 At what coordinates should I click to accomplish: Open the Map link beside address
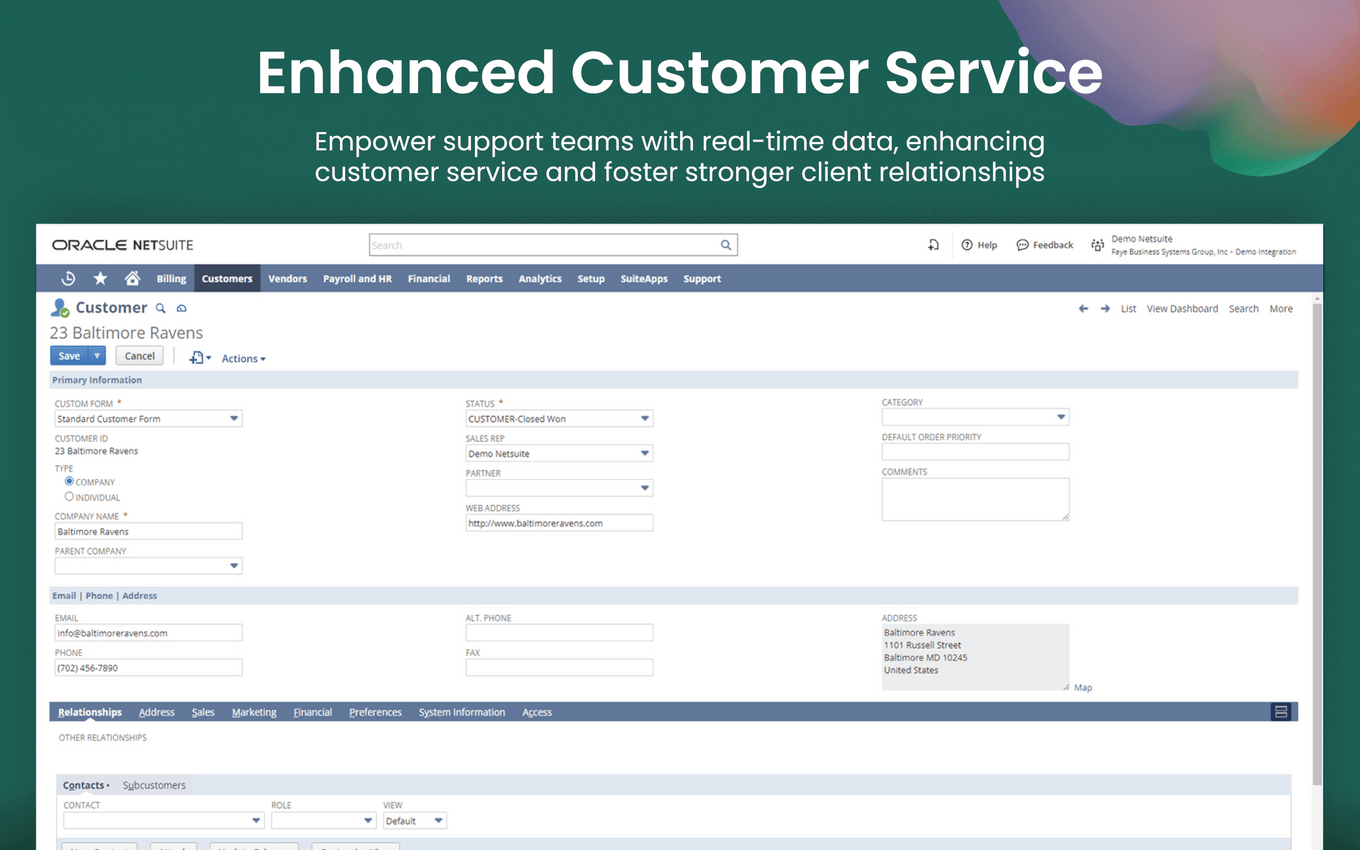[x=1083, y=688]
